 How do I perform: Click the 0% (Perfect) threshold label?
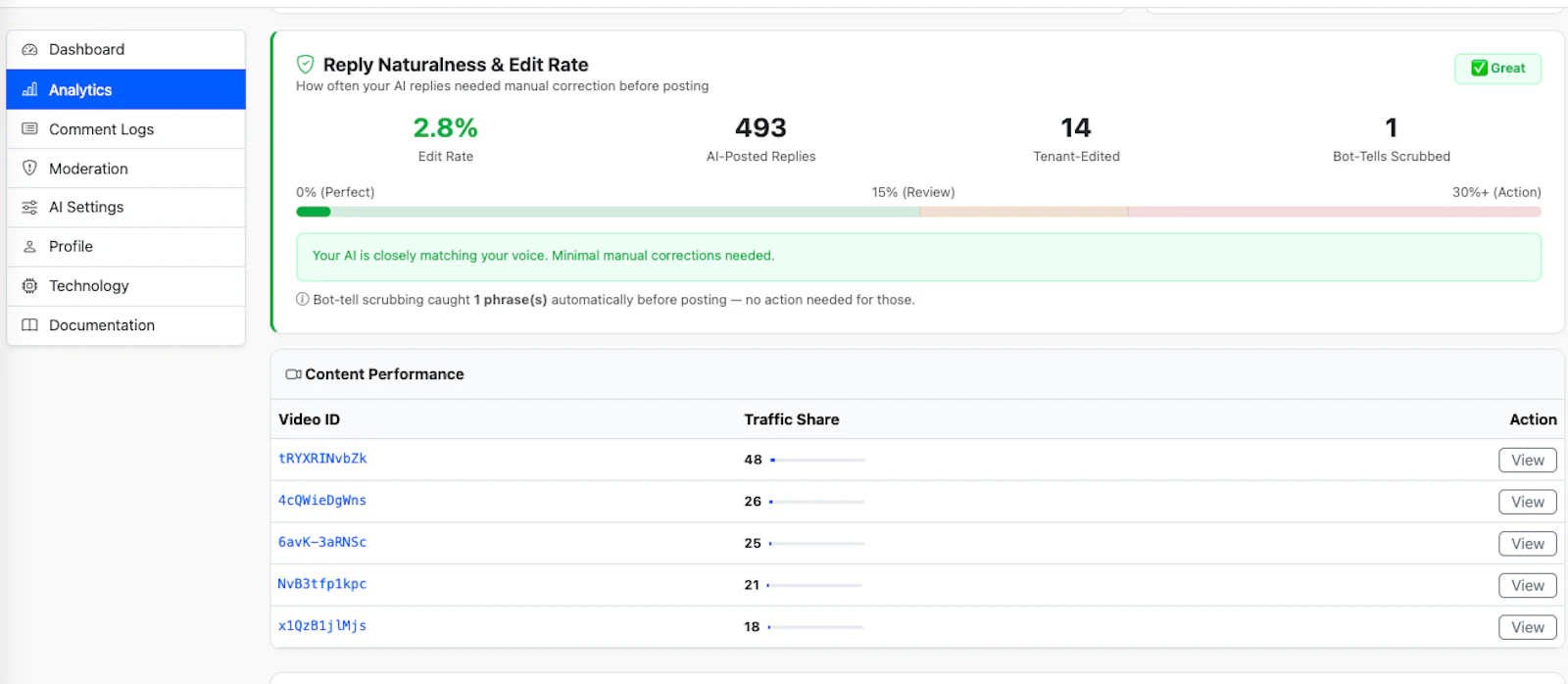click(x=335, y=192)
